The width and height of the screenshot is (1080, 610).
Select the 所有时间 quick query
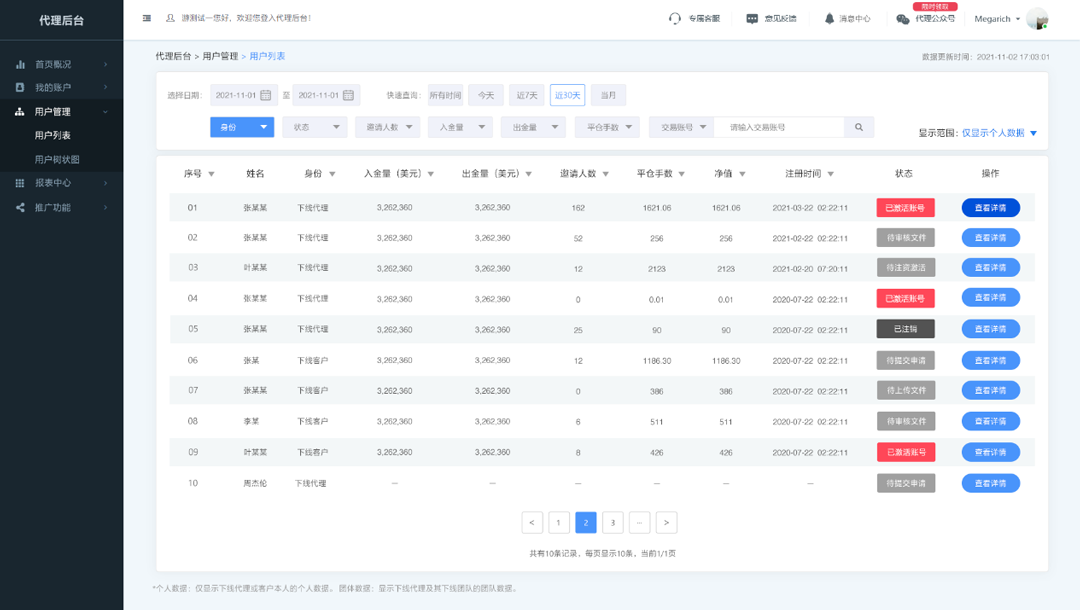446,95
